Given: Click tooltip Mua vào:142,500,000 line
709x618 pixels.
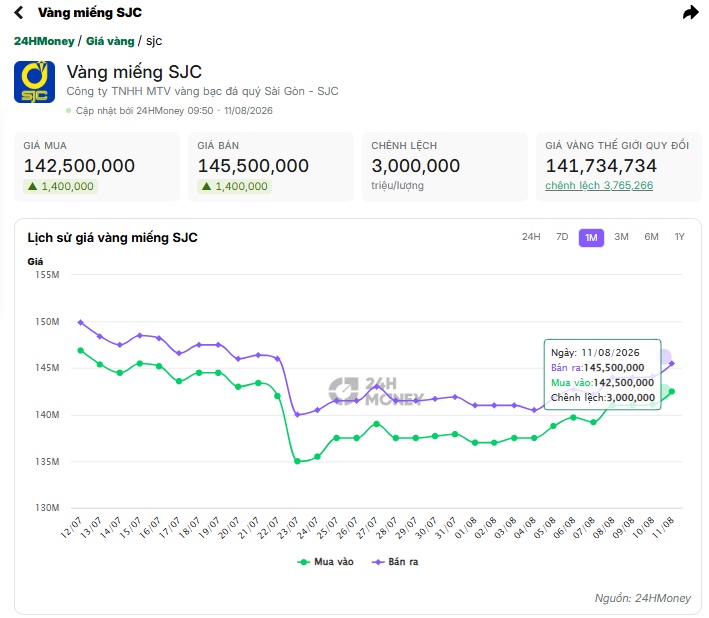Looking at the screenshot, I should click(x=602, y=382).
